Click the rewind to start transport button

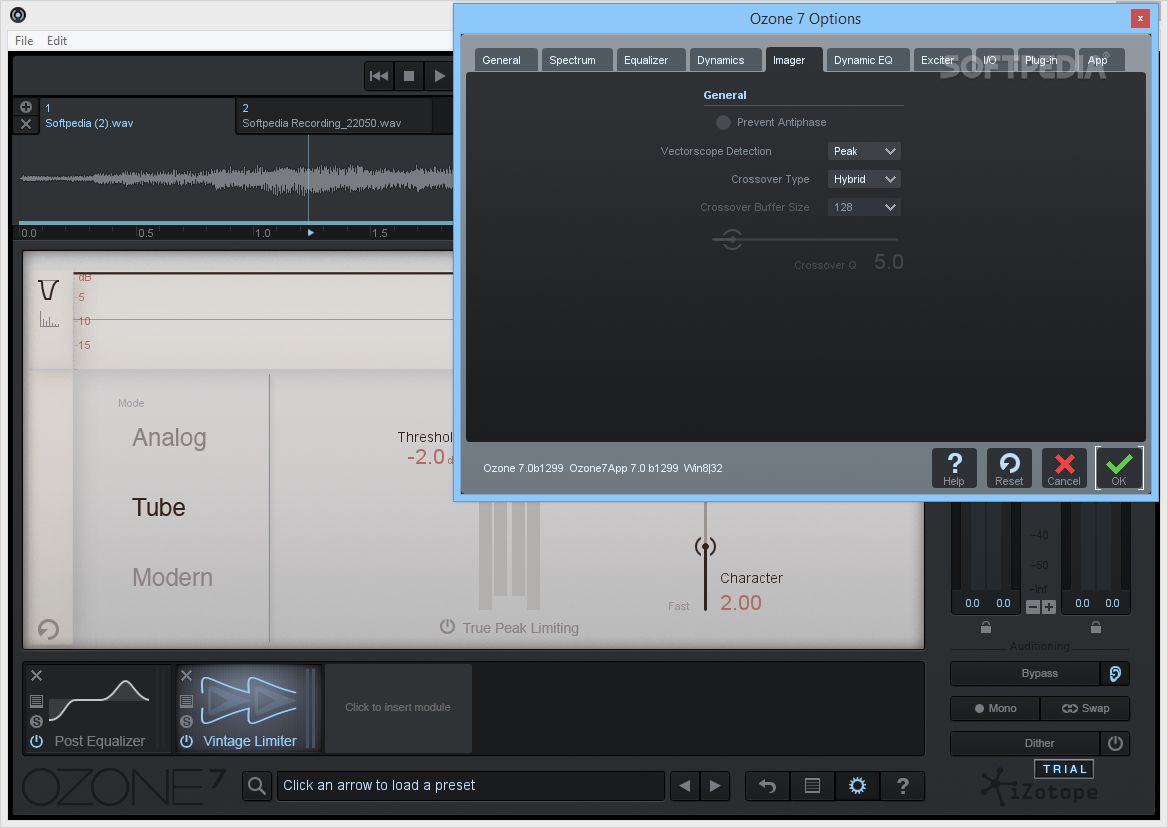(378, 76)
